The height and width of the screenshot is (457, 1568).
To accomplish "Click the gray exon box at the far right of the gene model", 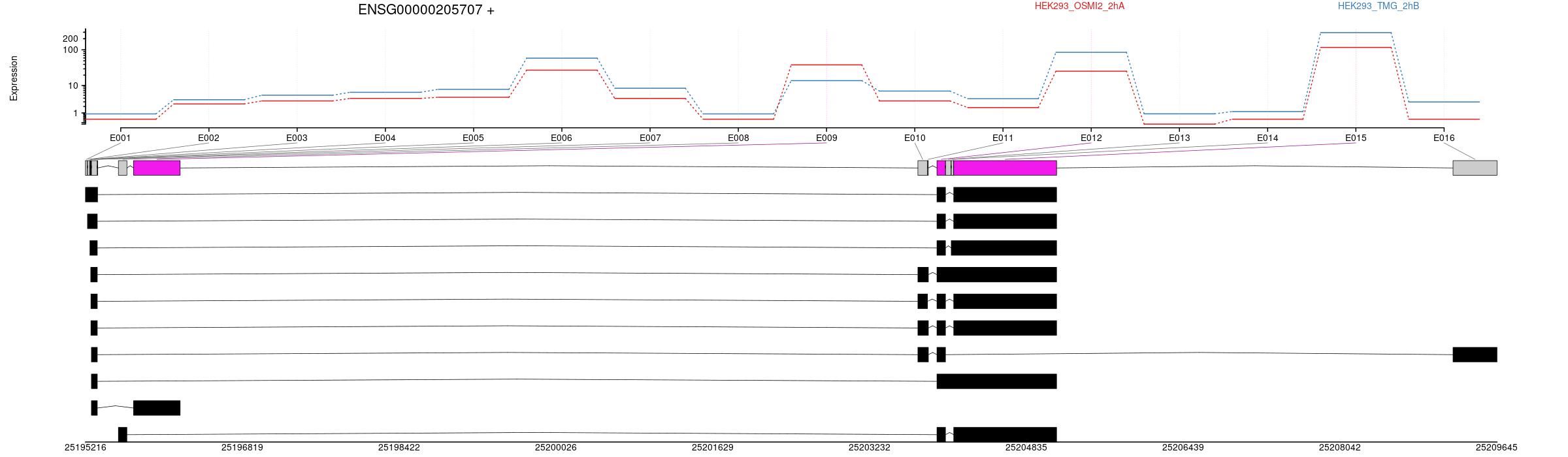I will (1475, 168).
